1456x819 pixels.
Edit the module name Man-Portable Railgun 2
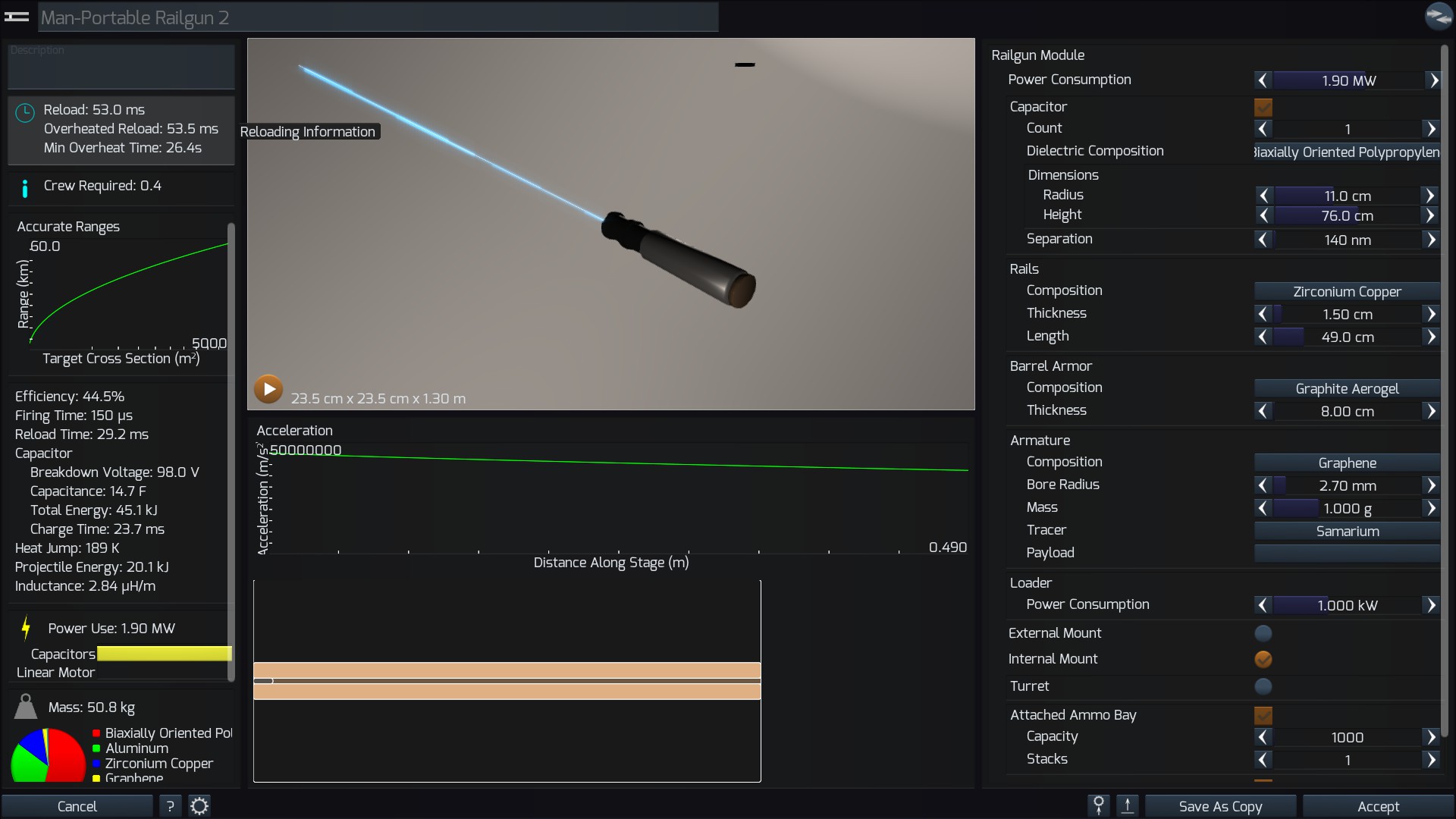tap(378, 17)
